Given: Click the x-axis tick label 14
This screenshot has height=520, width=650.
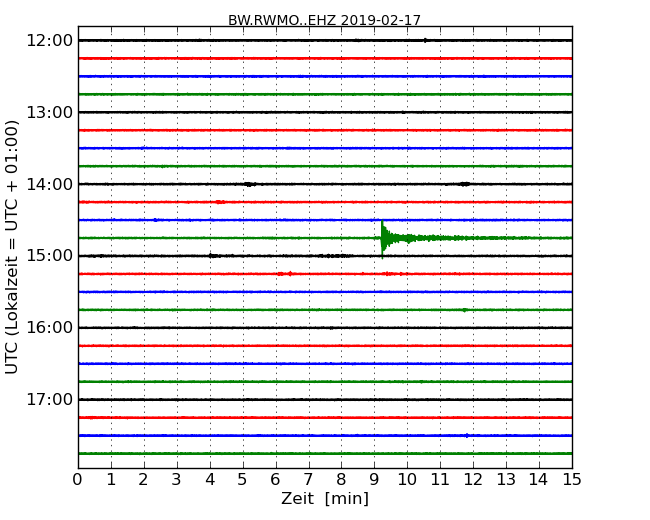Looking at the screenshot, I should pos(539,480).
